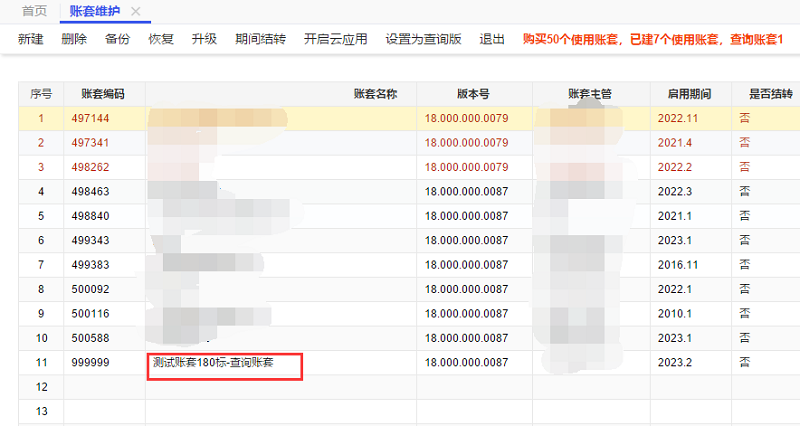Image resolution: width=800 pixels, height=426 pixels.
Task: Click 删除 in the toolbar
Action: 74,39
